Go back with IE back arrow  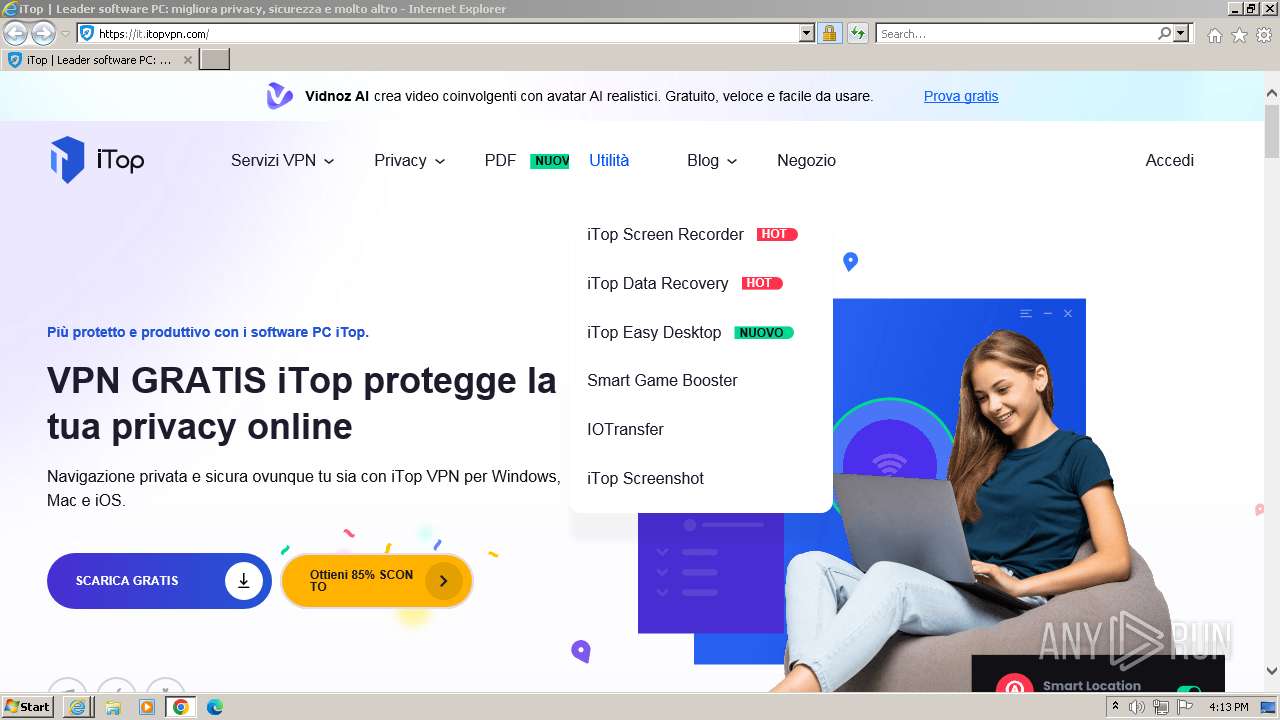coord(15,33)
